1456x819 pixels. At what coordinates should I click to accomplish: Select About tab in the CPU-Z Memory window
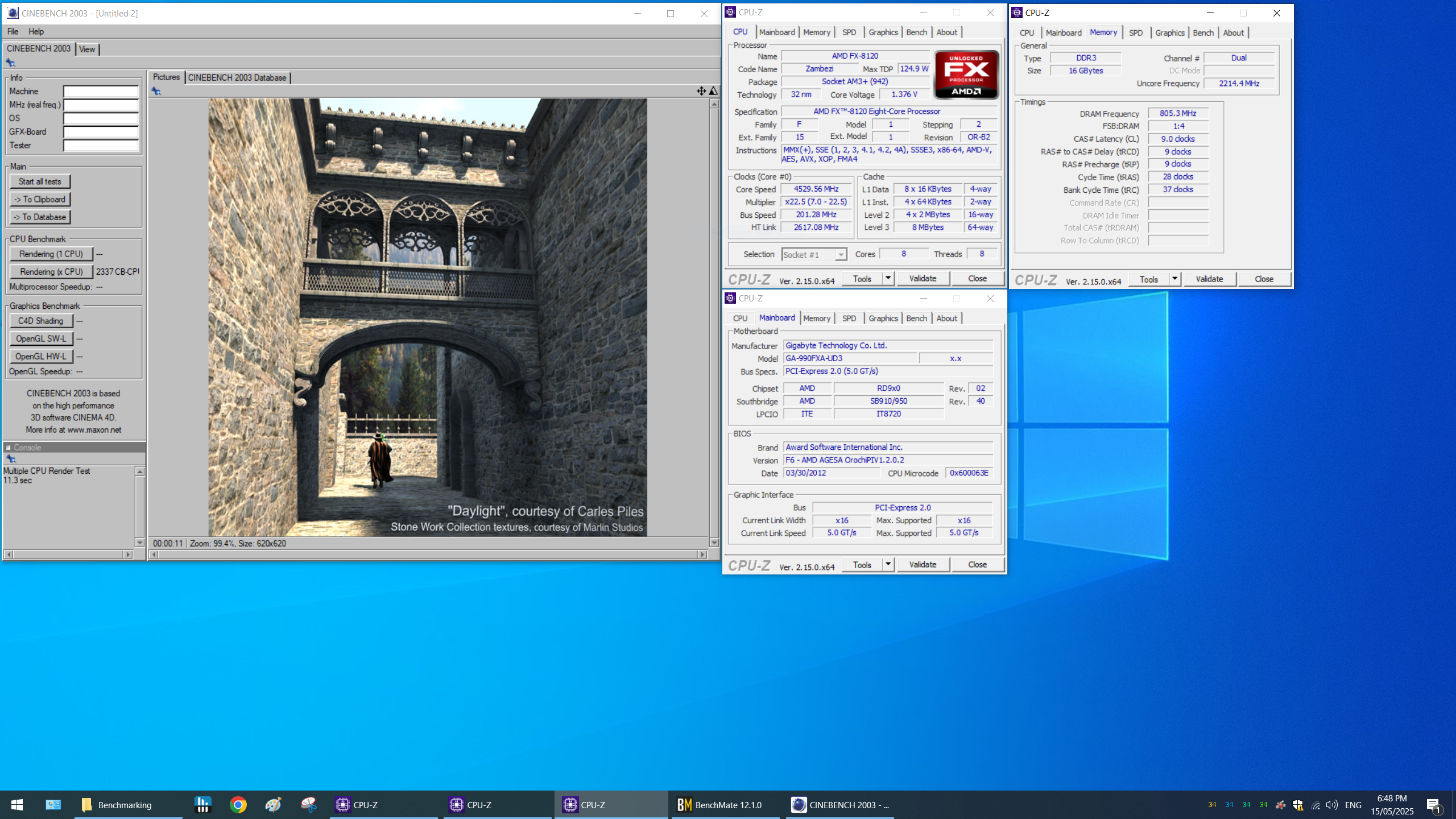pyautogui.click(x=1233, y=33)
